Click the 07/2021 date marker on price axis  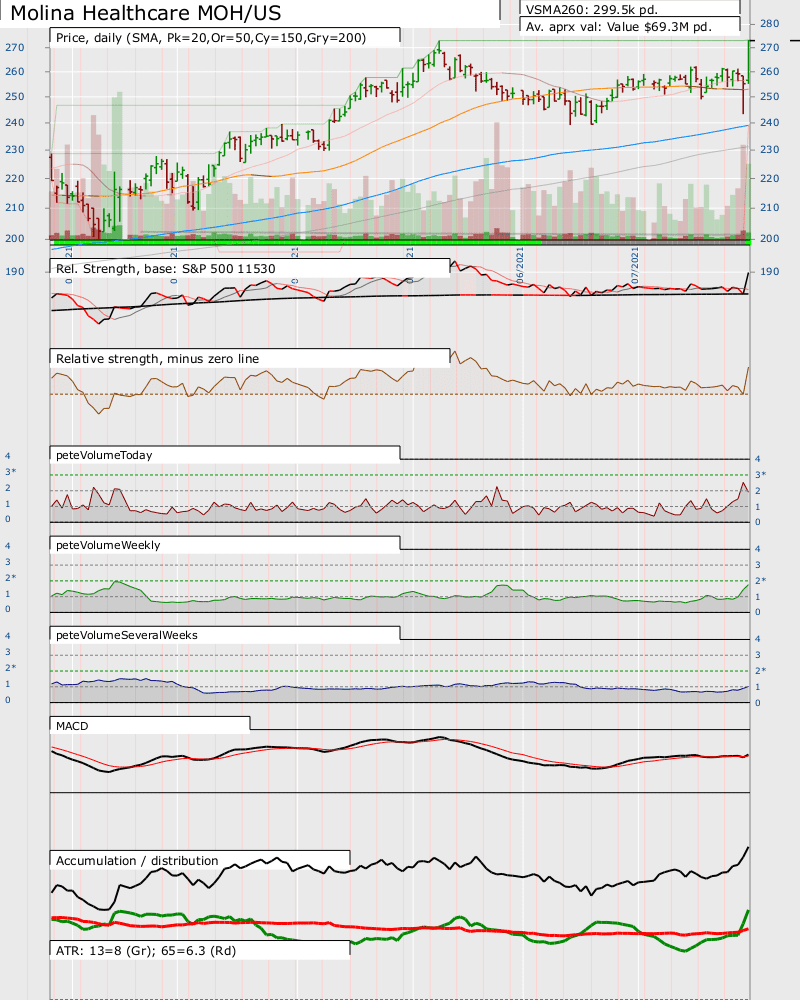635,265
